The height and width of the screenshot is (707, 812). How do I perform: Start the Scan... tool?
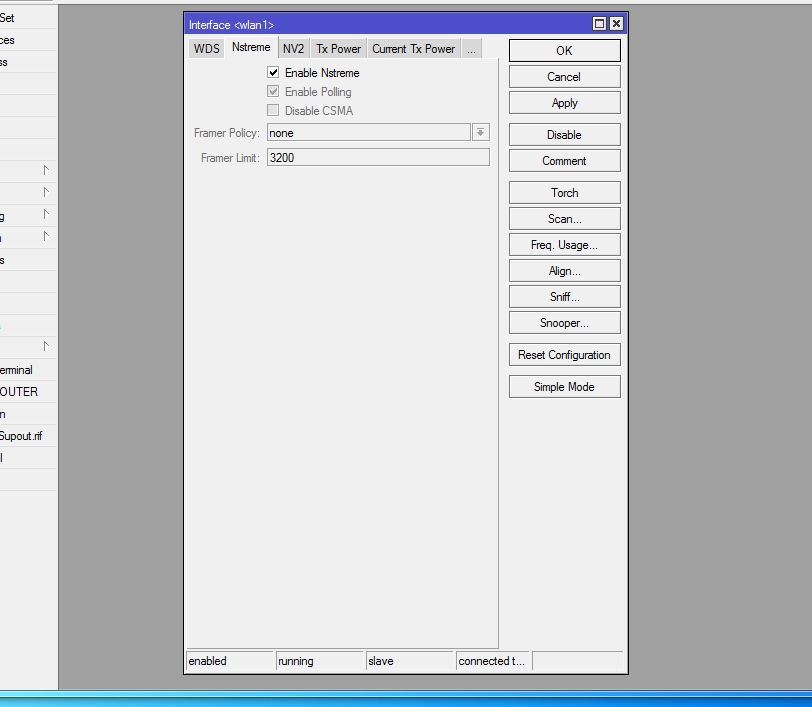point(564,219)
